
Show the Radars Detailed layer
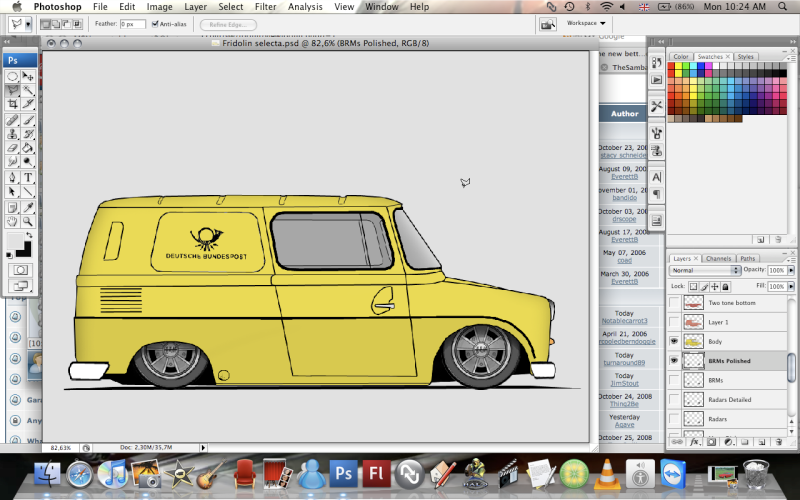coord(674,399)
